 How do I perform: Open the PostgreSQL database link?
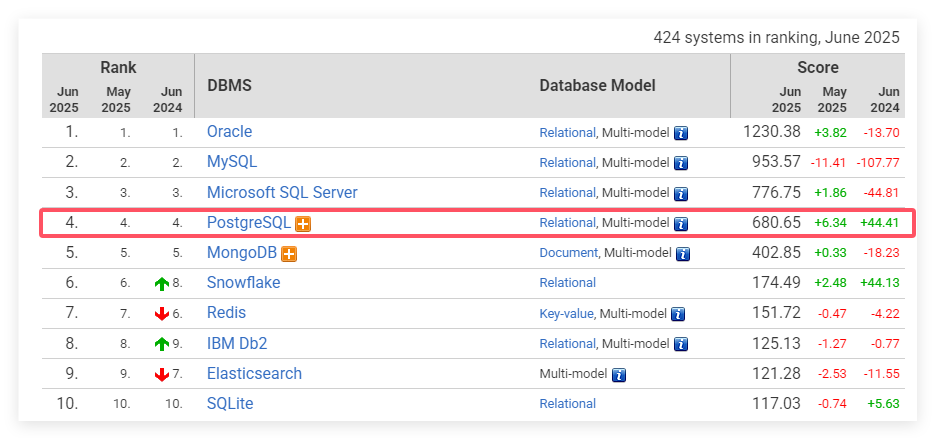coord(248,222)
